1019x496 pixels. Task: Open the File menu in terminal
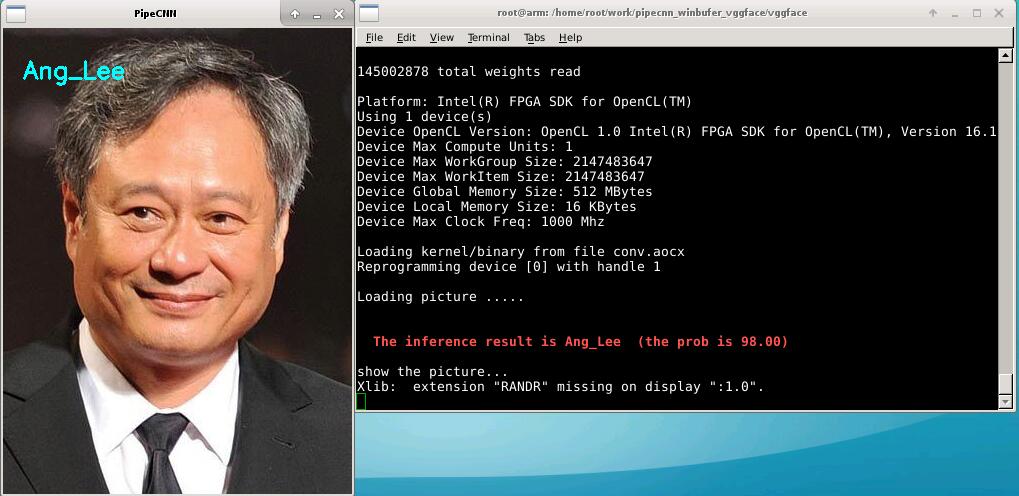coord(374,38)
